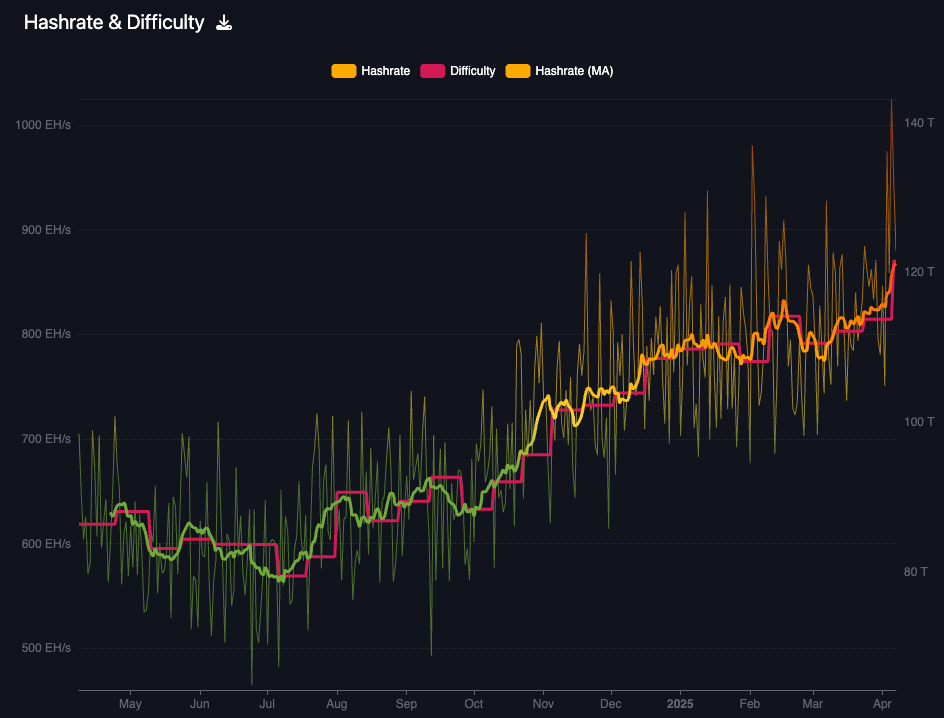Click the May month label
Screen dimensions: 944x718
point(130,704)
